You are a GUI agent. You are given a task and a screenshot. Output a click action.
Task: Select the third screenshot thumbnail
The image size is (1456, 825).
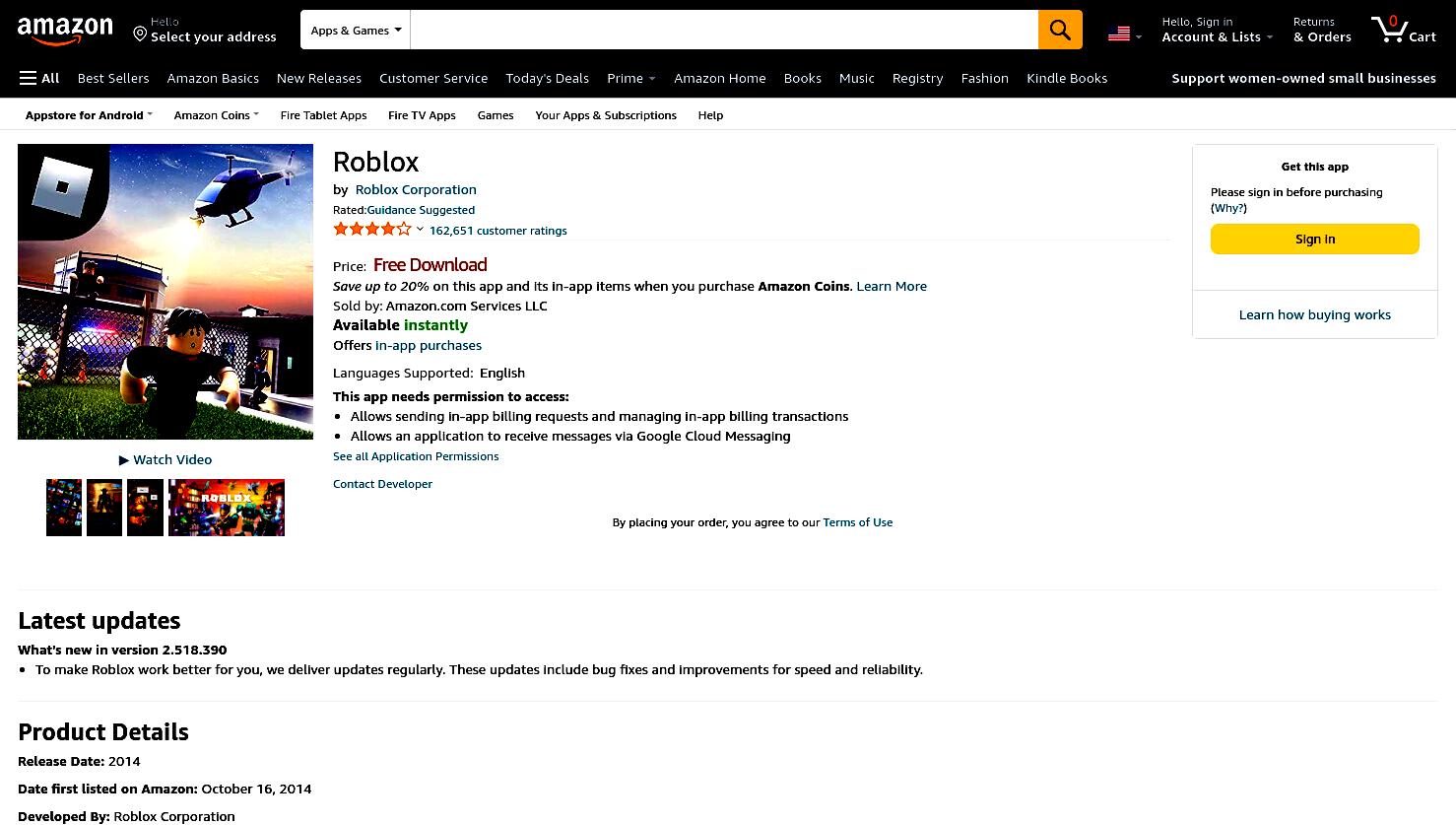pos(145,508)
